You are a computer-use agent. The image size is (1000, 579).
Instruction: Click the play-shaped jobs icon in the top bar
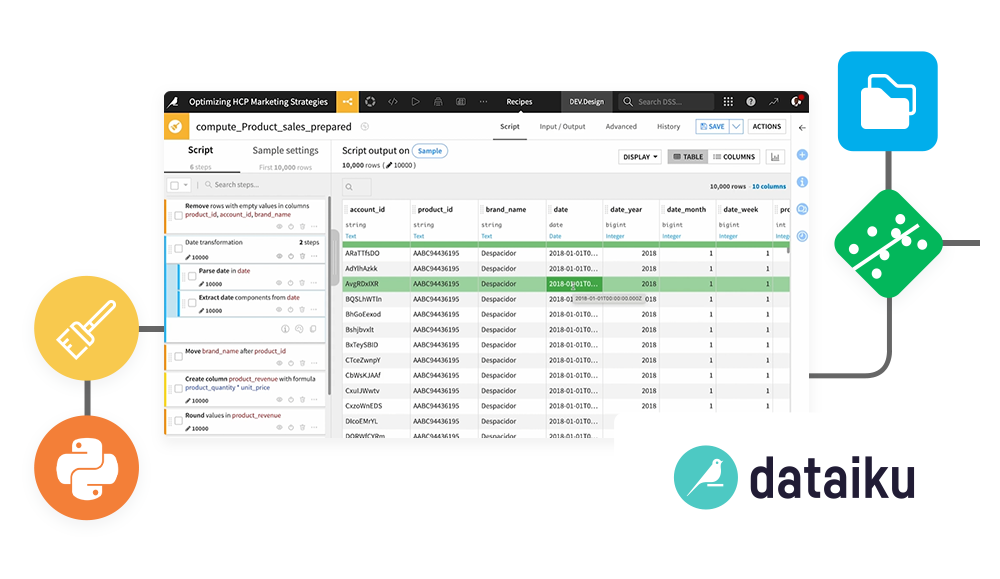(x=415, y=101)
